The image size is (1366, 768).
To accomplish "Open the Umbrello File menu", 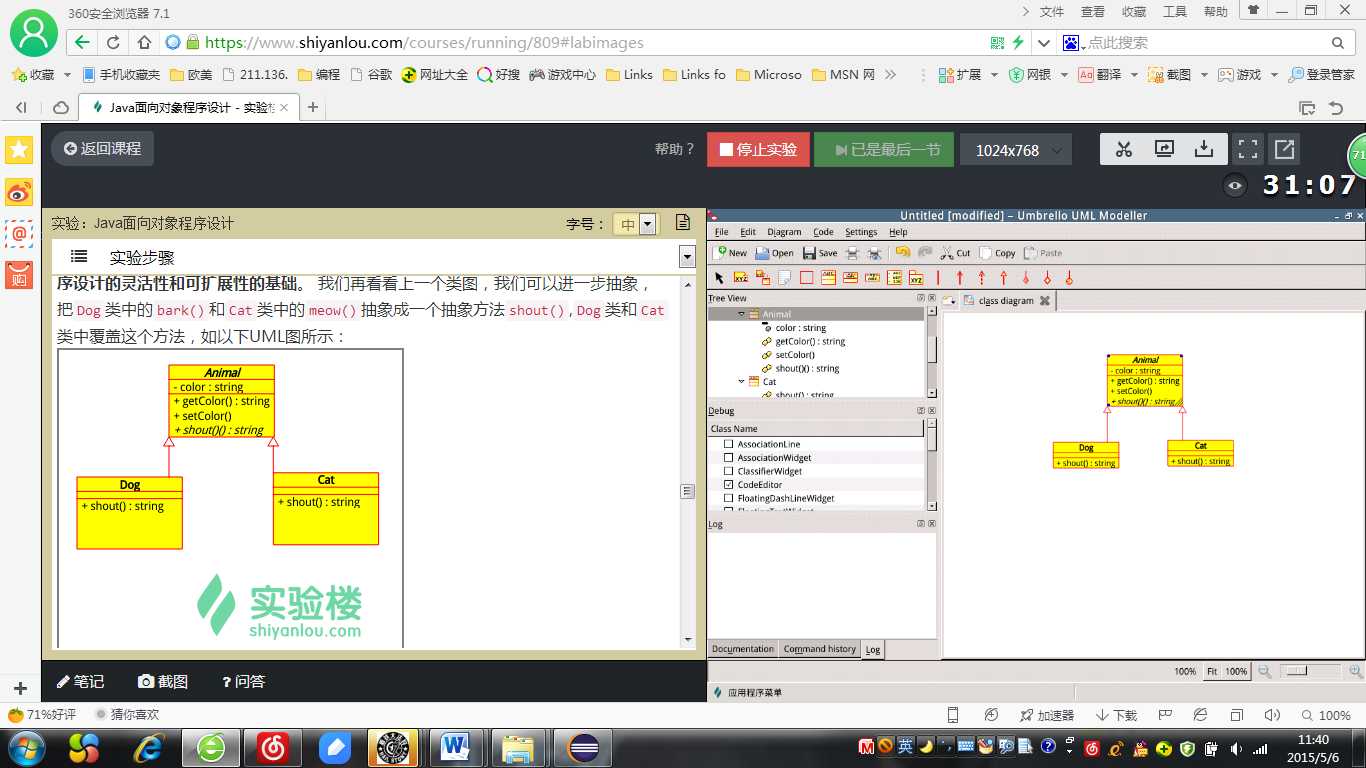I will tap(721, 232).
